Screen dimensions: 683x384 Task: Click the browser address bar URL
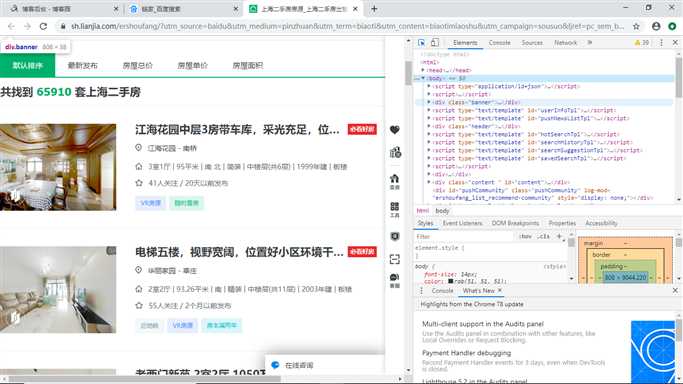(348, 26)
